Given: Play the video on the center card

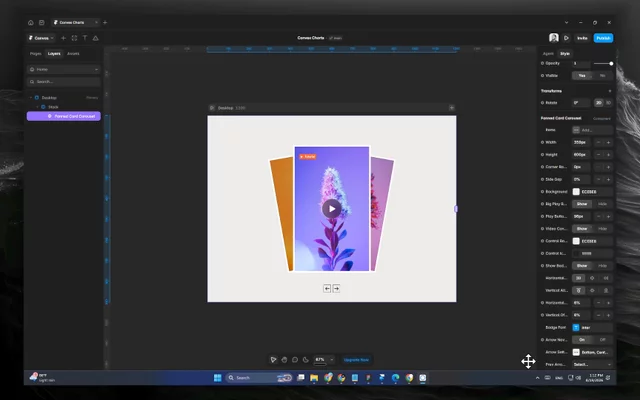Looking at the screenshot, I should [x=332, y=209].
